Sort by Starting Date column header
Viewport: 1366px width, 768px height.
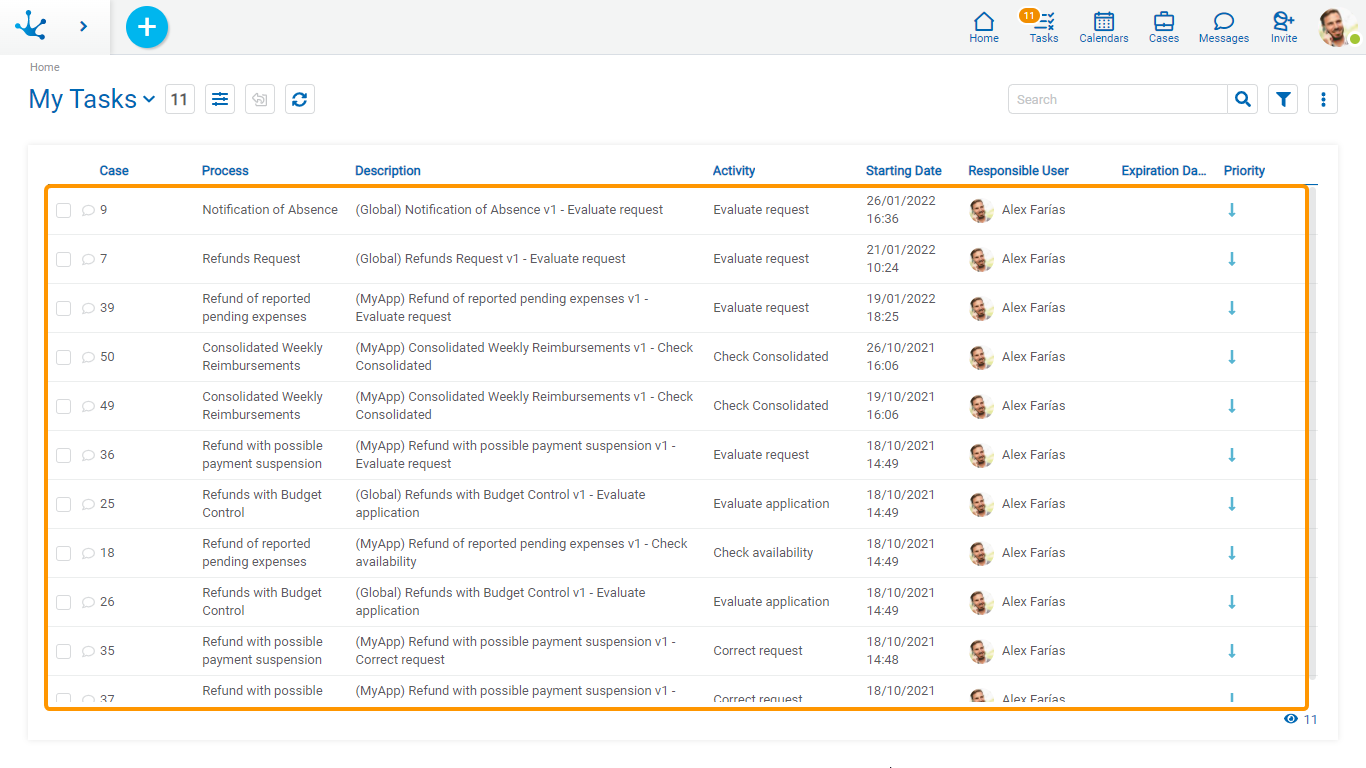904,171
